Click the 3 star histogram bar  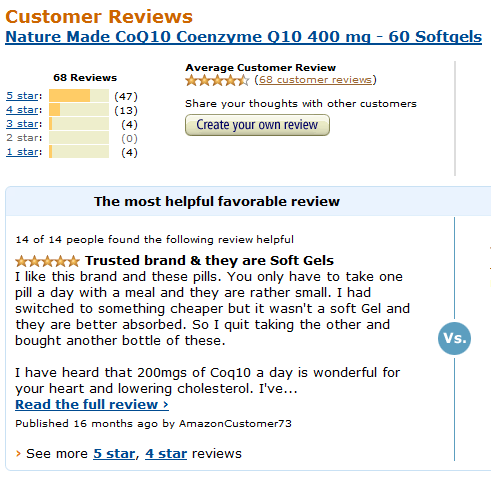[79, 123]
